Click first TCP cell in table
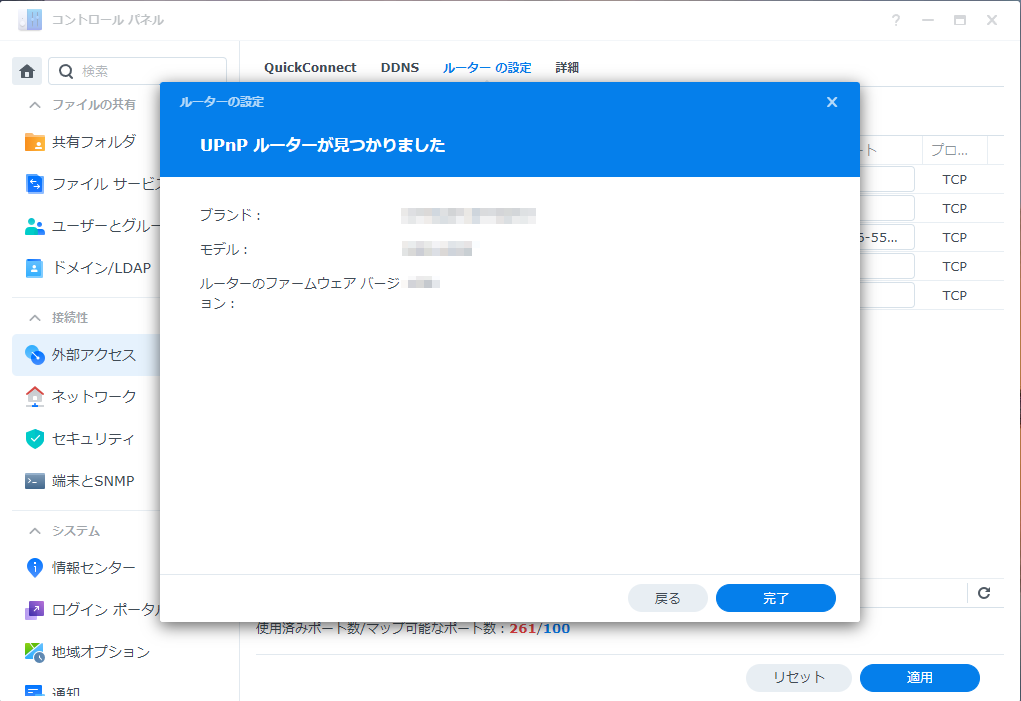Image resolution: width=1021 pixels, height=701 pixels. click(955, 180)
